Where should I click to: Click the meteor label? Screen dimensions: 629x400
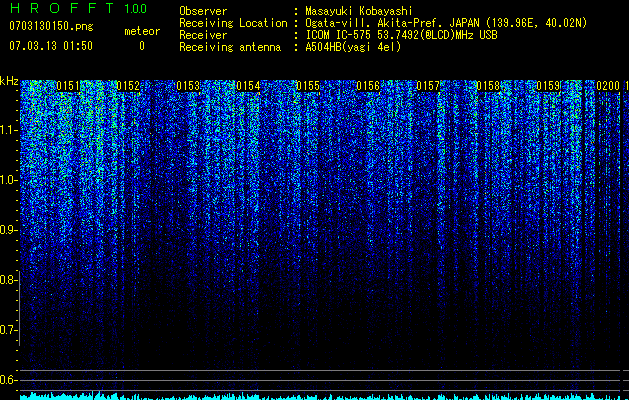pos(142,31)
